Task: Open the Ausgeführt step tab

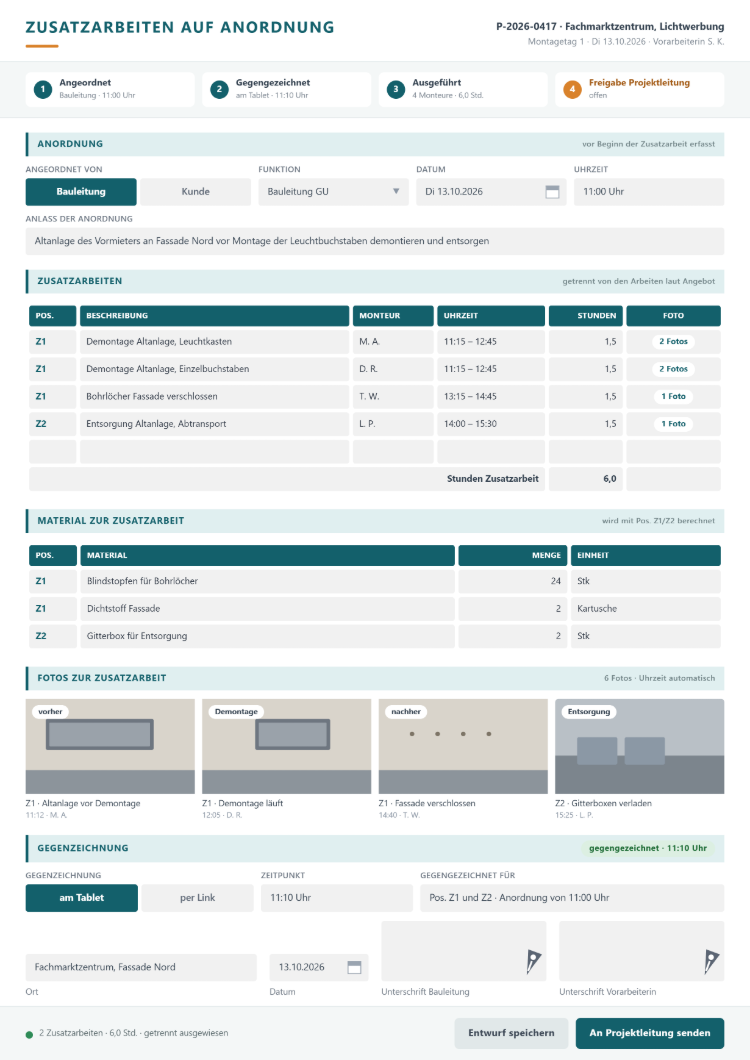Action: [x=463, y=89]
